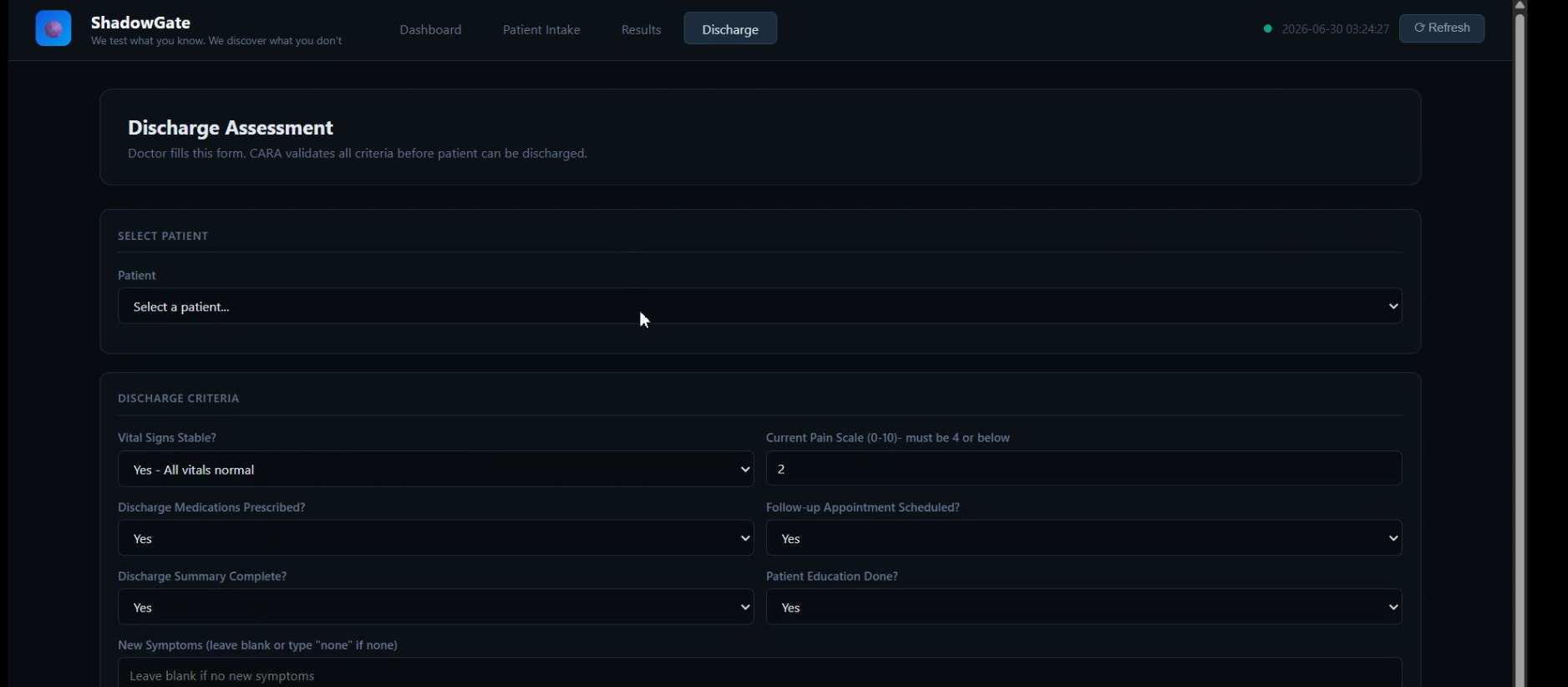This screenshot has width=1568, height=687.
Task: Open Follow-up Appointment Scheduled dropdown
Action: click(1083, 538)
